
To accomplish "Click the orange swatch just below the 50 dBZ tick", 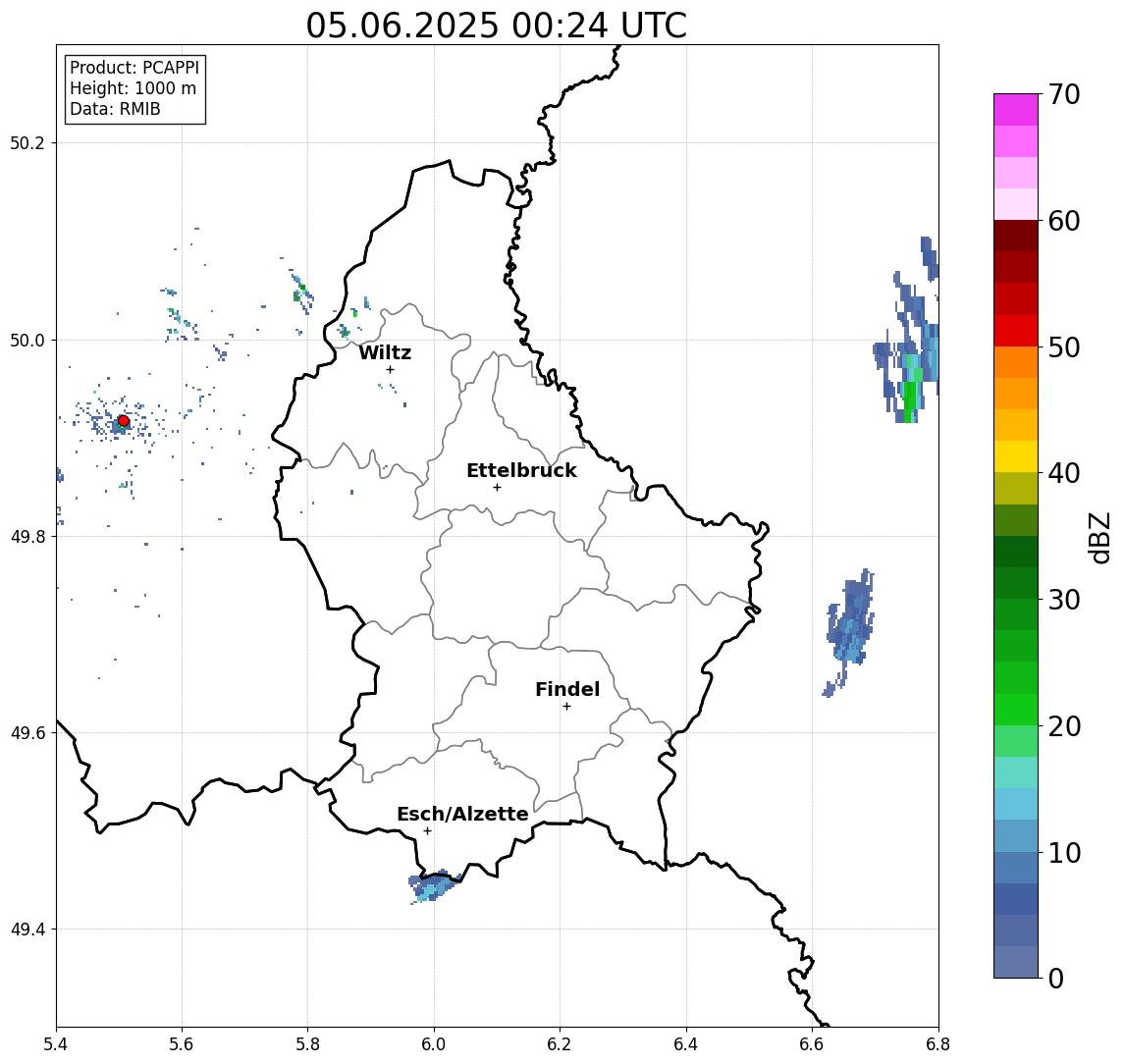I will coord(1016,362).
